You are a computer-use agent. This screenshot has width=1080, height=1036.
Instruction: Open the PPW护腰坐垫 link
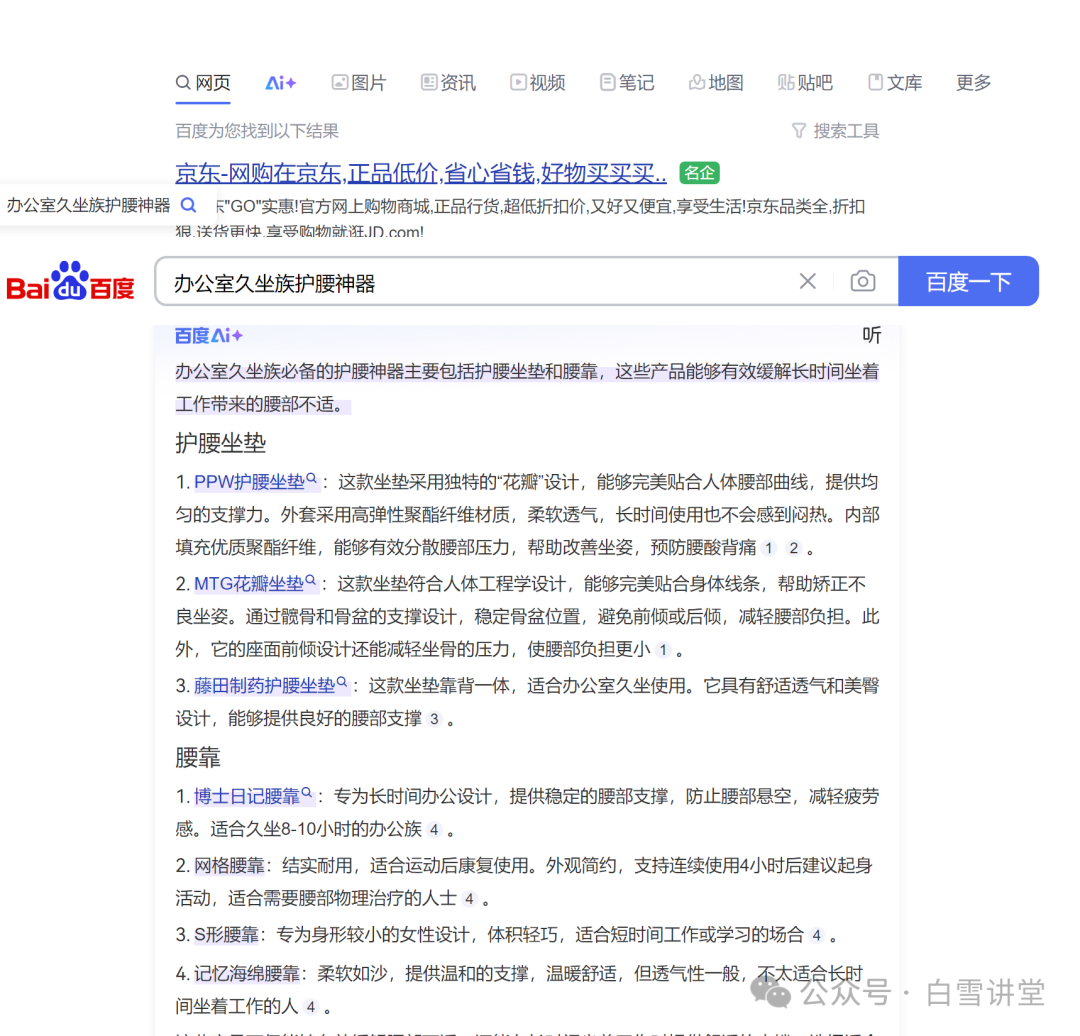coord(249,482)
